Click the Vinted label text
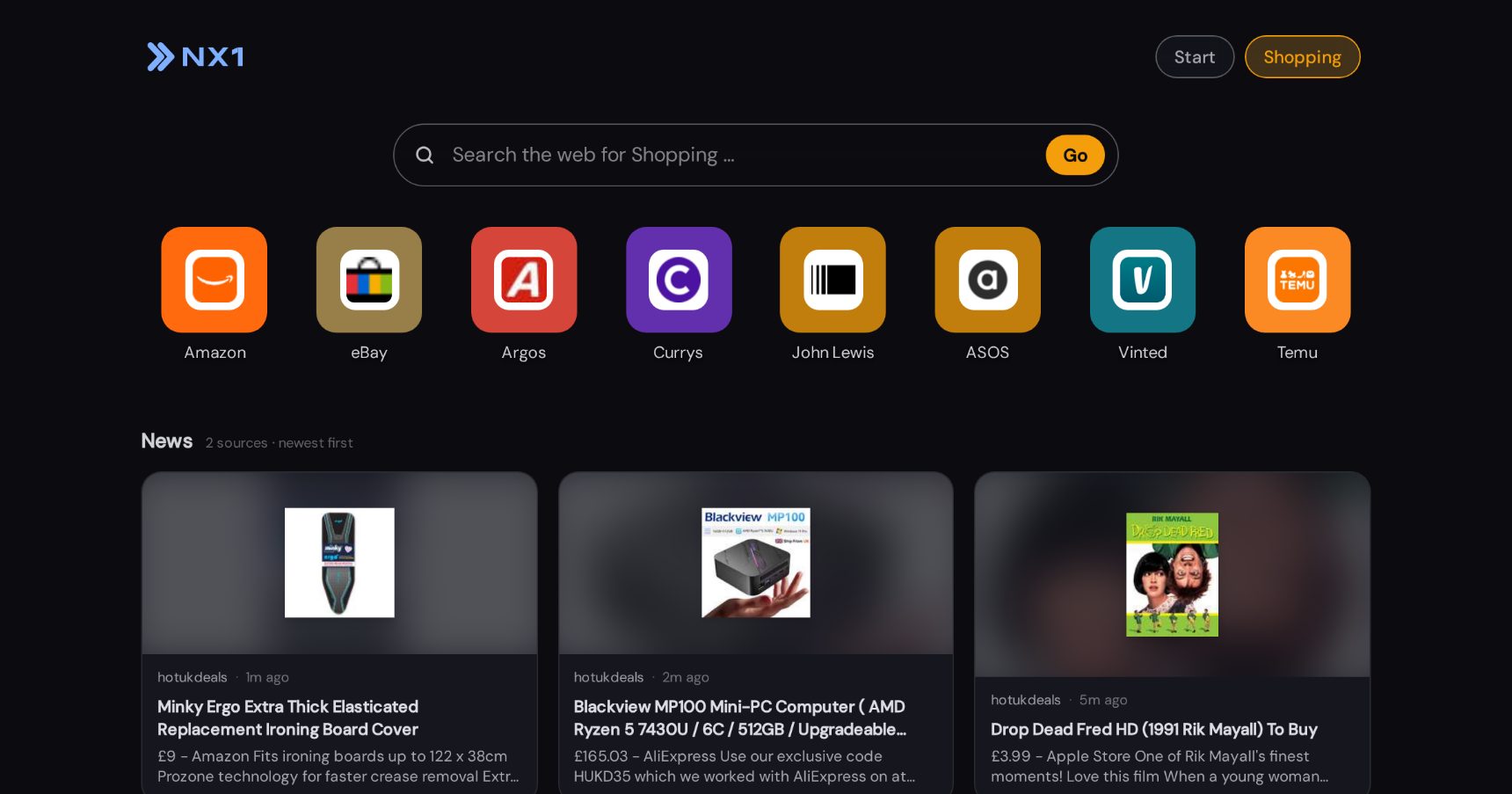Screen dimensions: 1512x794 pos(1143,353)
